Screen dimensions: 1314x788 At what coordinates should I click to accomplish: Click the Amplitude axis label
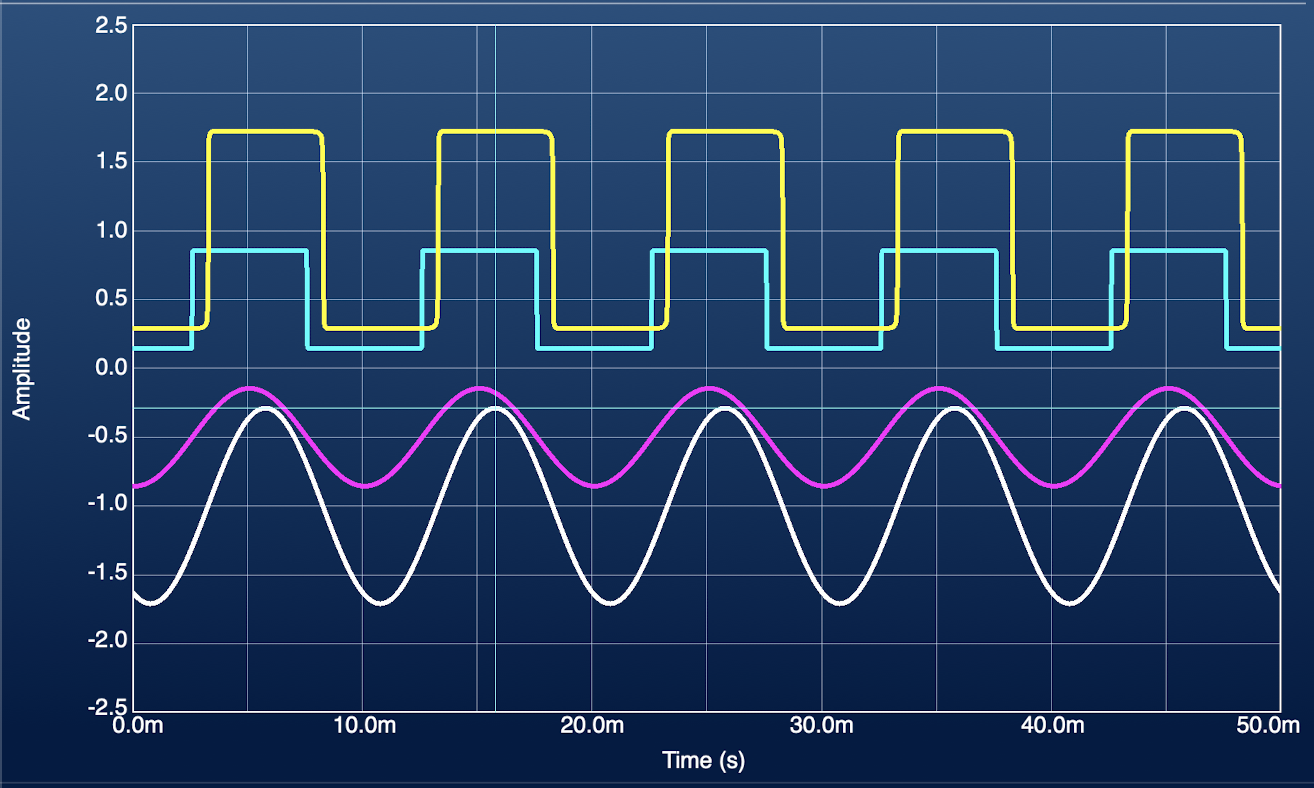pos(21,368)
